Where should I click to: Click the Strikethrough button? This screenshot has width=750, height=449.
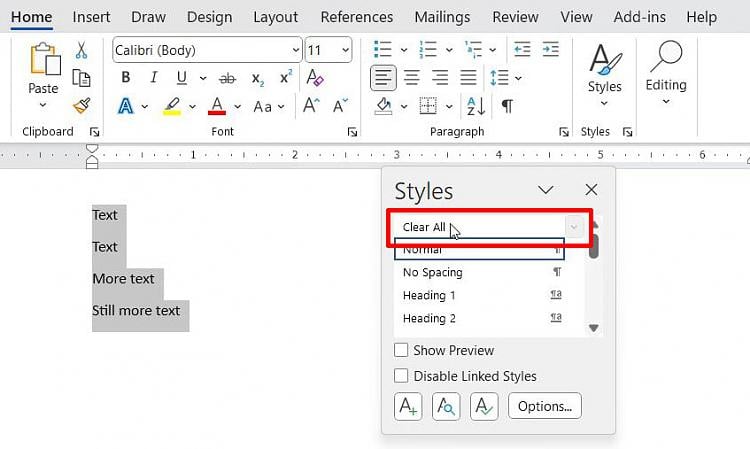[x=228, y=78]
